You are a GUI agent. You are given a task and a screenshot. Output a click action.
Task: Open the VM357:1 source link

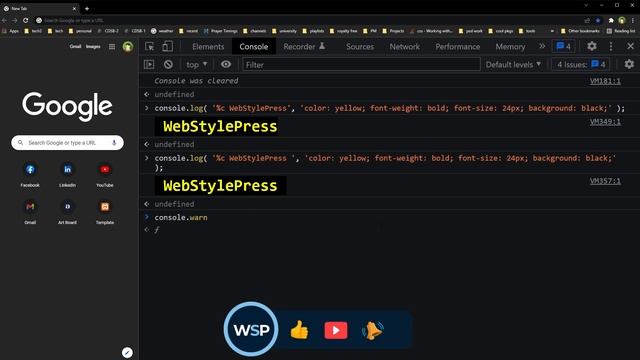pos(605,181)
